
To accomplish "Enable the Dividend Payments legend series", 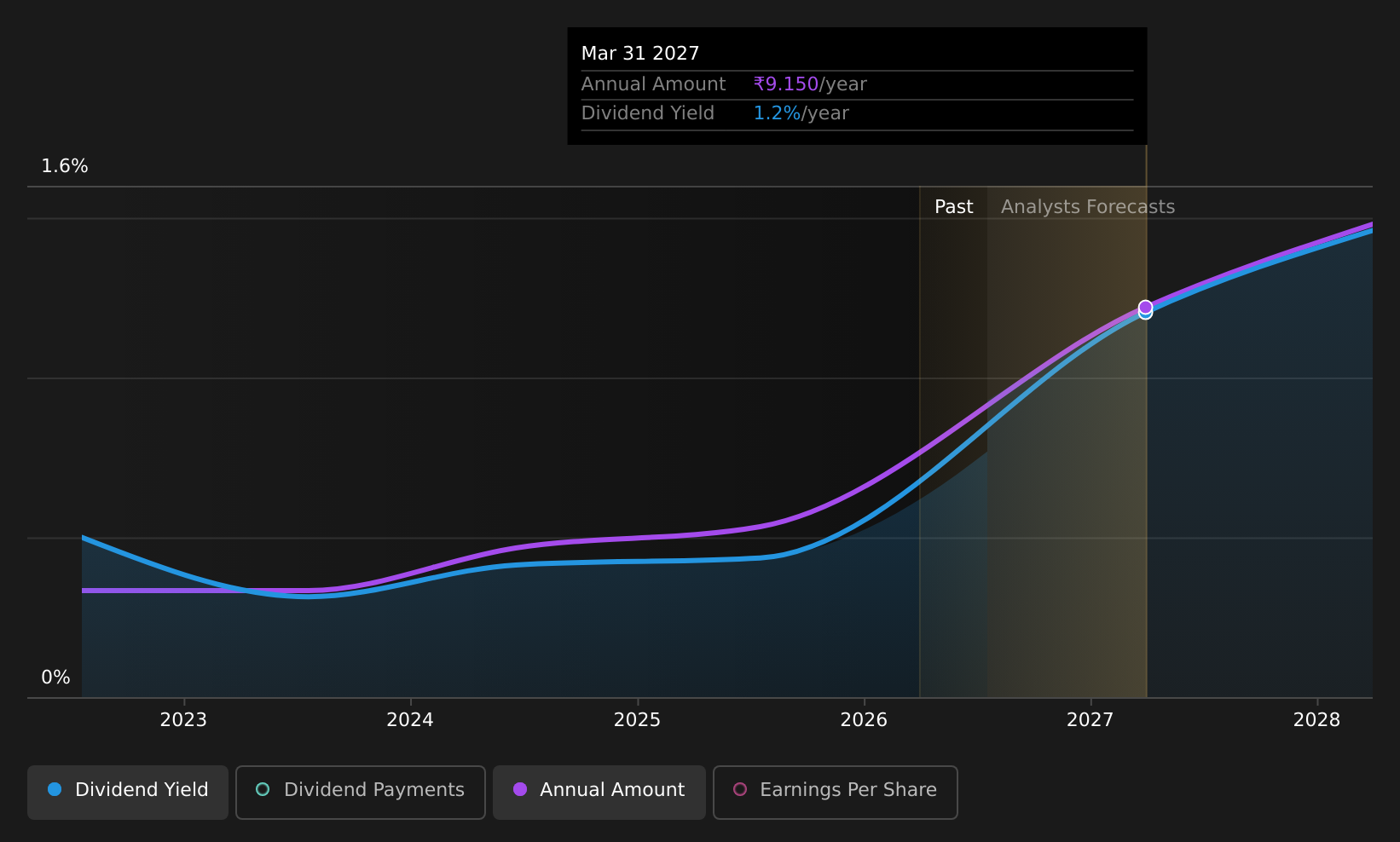I will click(x=361, y=793).
